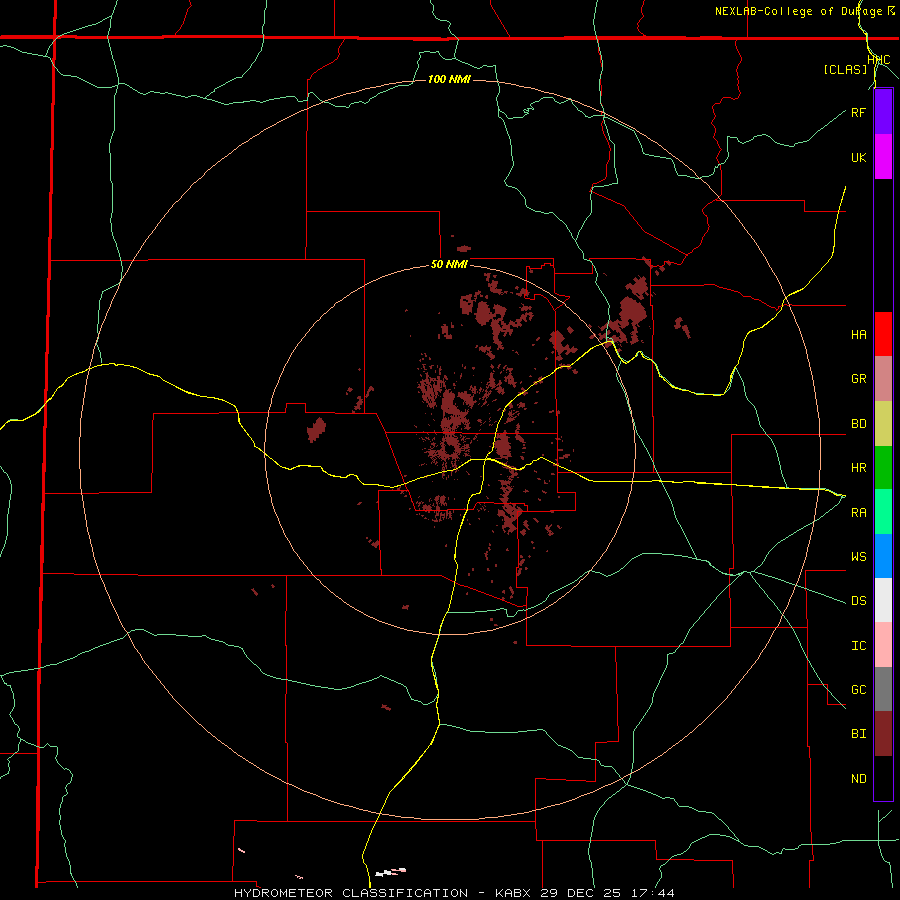Click the 17:44 timestamp
Image resolution: width=900 pixels, height=900 pixels.
point(654,893)
